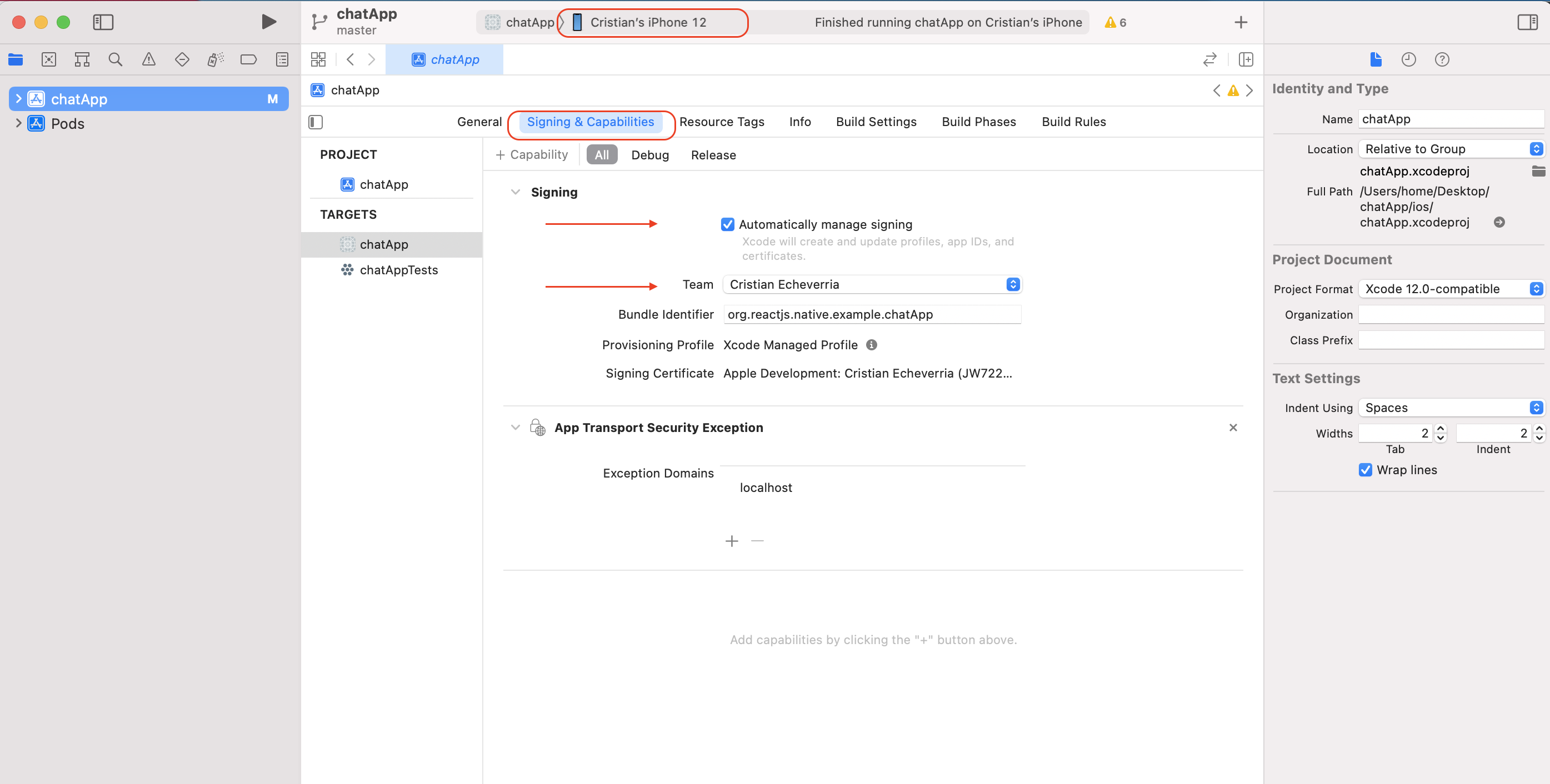
Task: Go back in editor history
Action: click(x=350, y=59)
